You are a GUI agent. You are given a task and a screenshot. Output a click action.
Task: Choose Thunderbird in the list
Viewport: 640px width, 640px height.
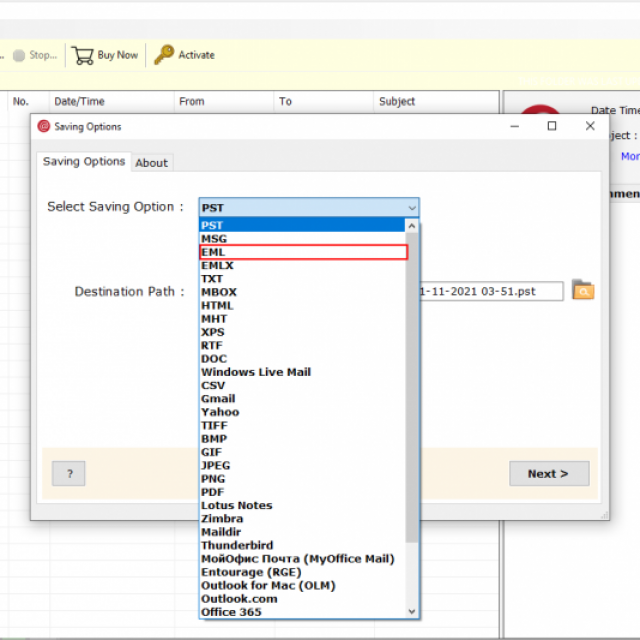(x=302, y=545)
